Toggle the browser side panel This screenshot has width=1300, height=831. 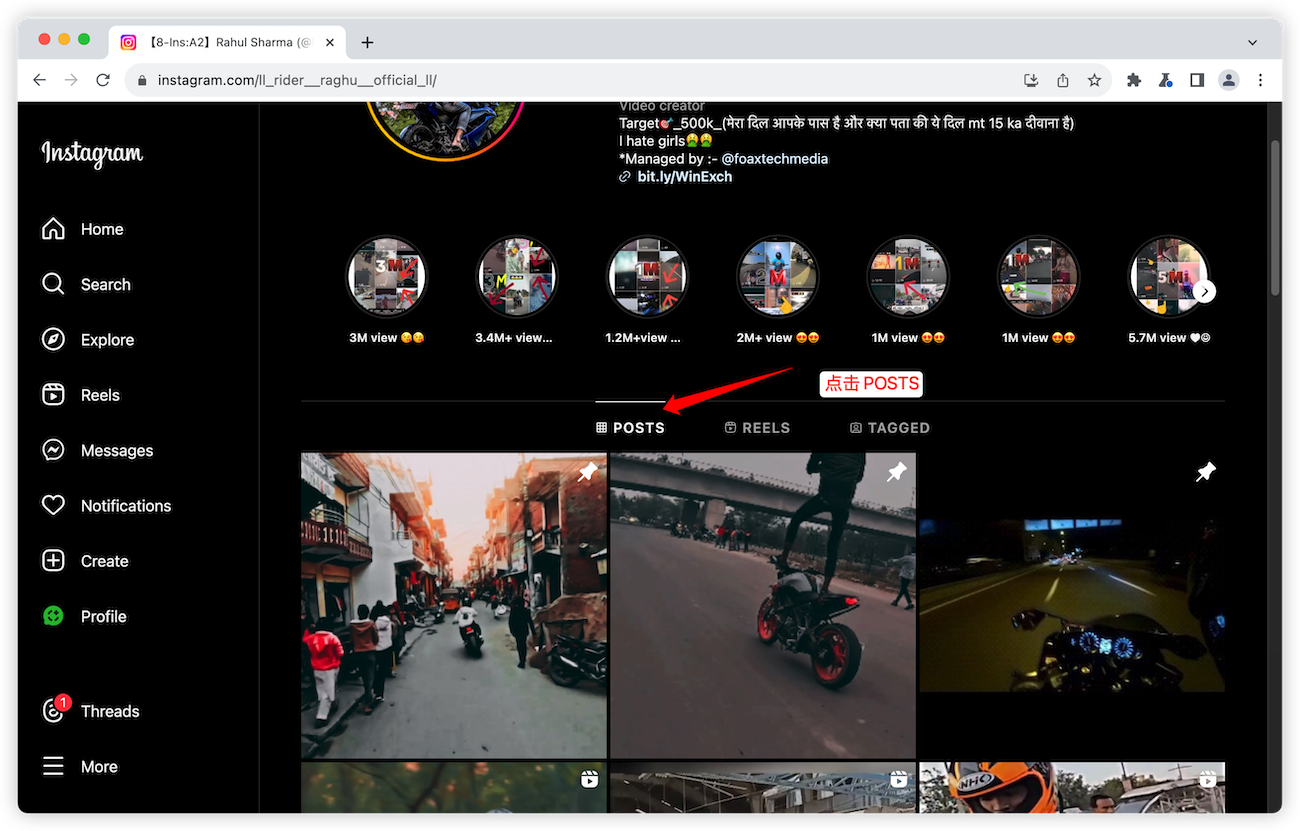tap(1197, 80)
